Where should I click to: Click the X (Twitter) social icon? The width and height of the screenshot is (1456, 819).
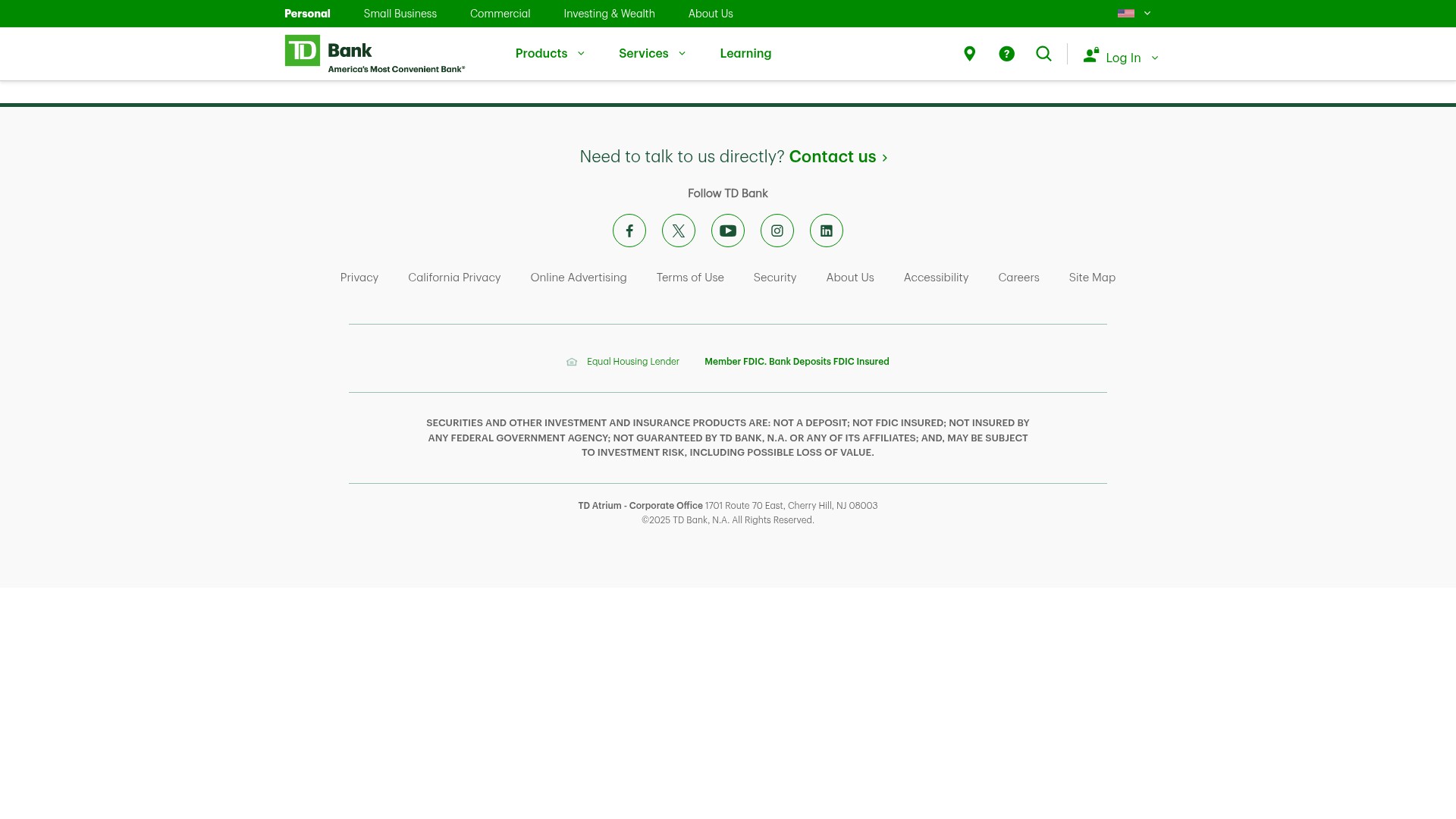[x=679, y=231]
